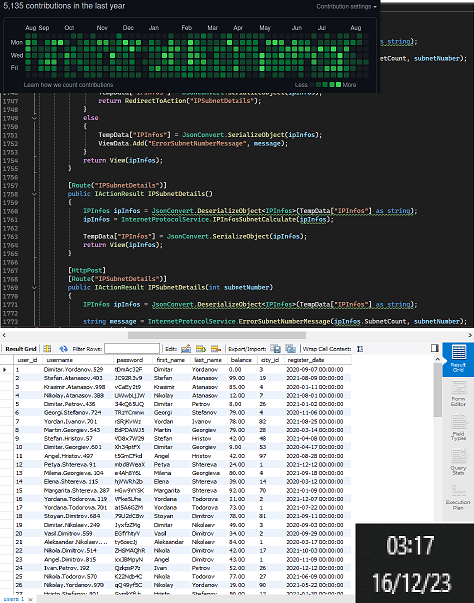Collapse IPSubnetDetails(int subnetNumber) at line 1769

pos(34,287)
